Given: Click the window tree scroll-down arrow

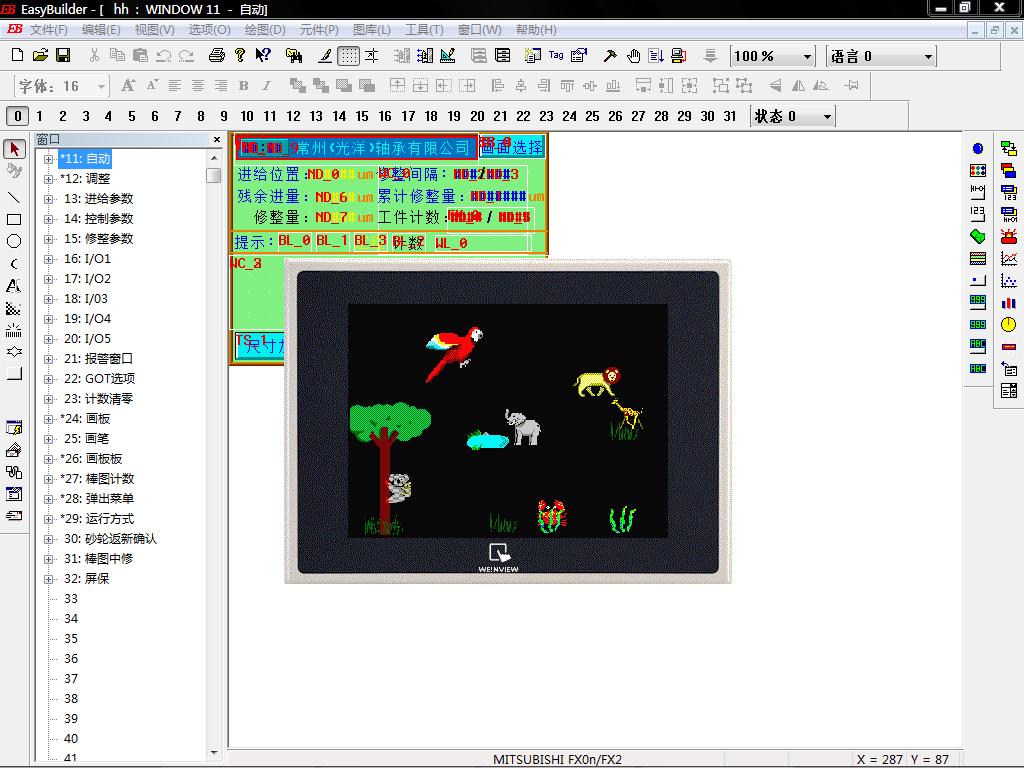Looking at the screenshot, I should 214,753.
